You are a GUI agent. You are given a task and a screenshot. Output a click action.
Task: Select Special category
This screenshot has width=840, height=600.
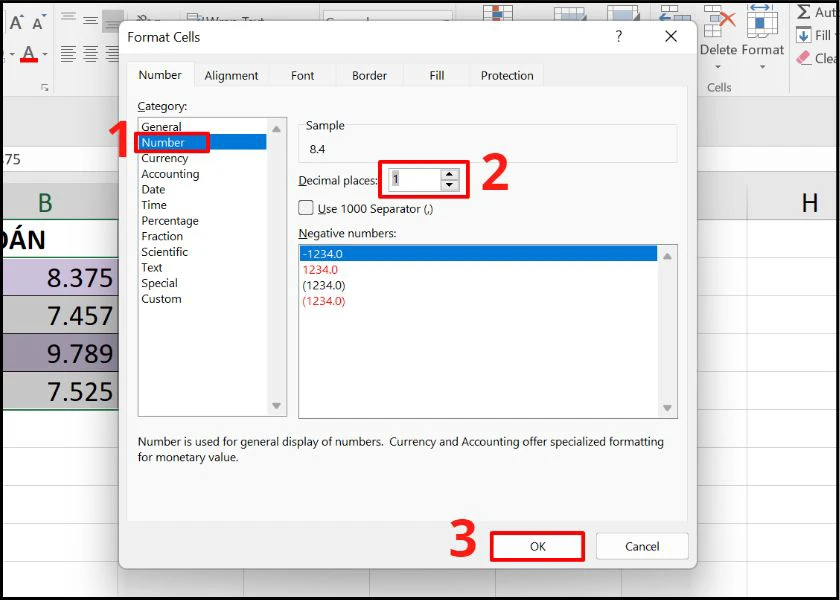(202, 283)
